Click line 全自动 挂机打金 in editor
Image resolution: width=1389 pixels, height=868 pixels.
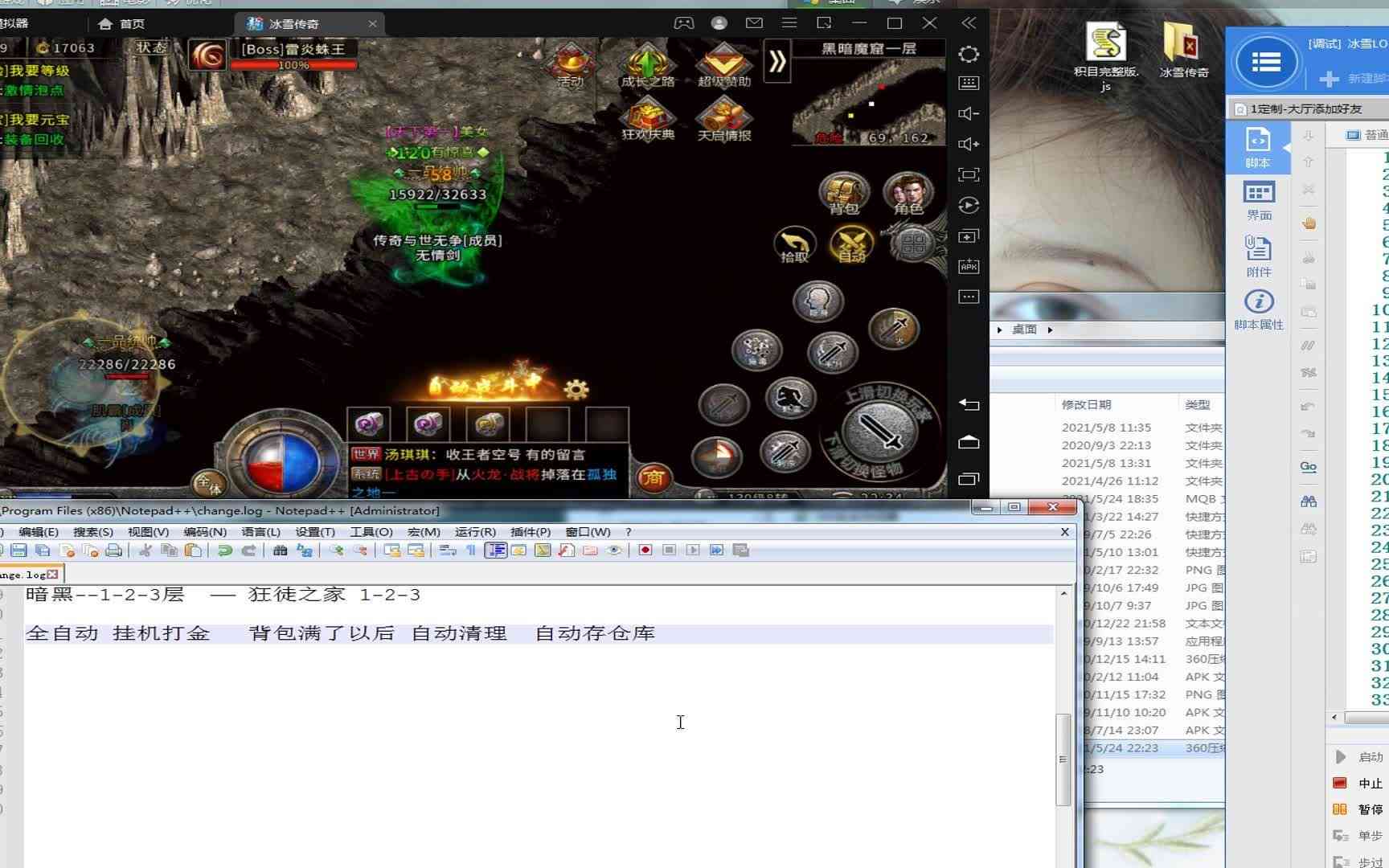point(539,633)
